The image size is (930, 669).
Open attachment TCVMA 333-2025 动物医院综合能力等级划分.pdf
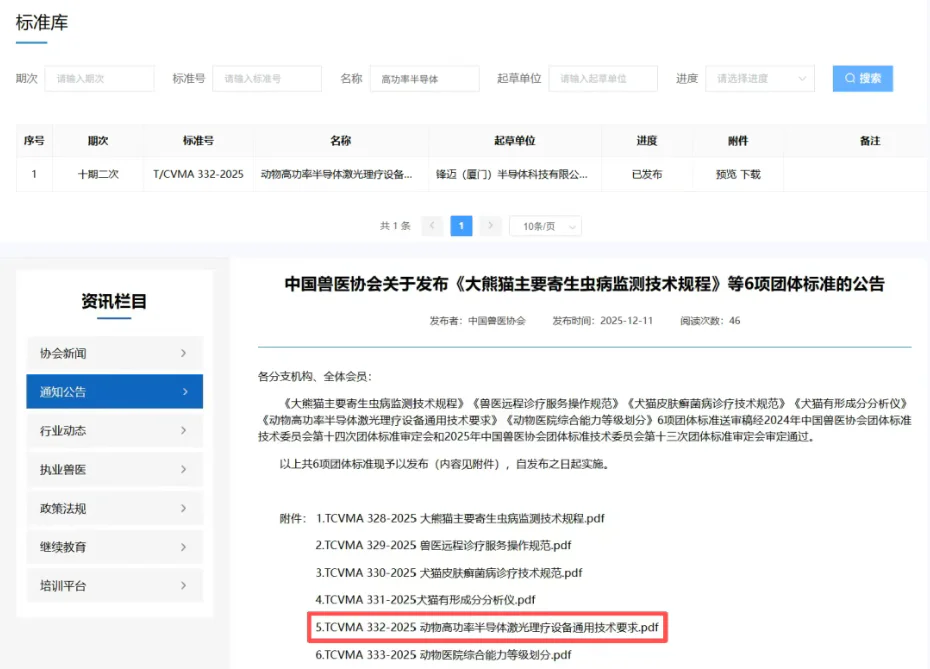443,655
